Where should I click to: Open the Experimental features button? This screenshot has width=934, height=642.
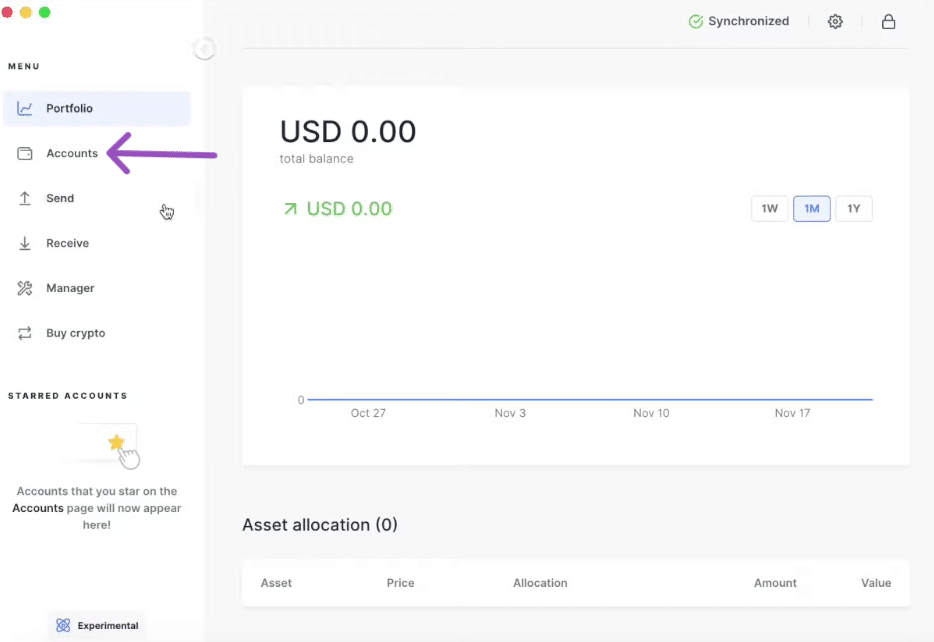pyautogui.click(x=97, y=626)
